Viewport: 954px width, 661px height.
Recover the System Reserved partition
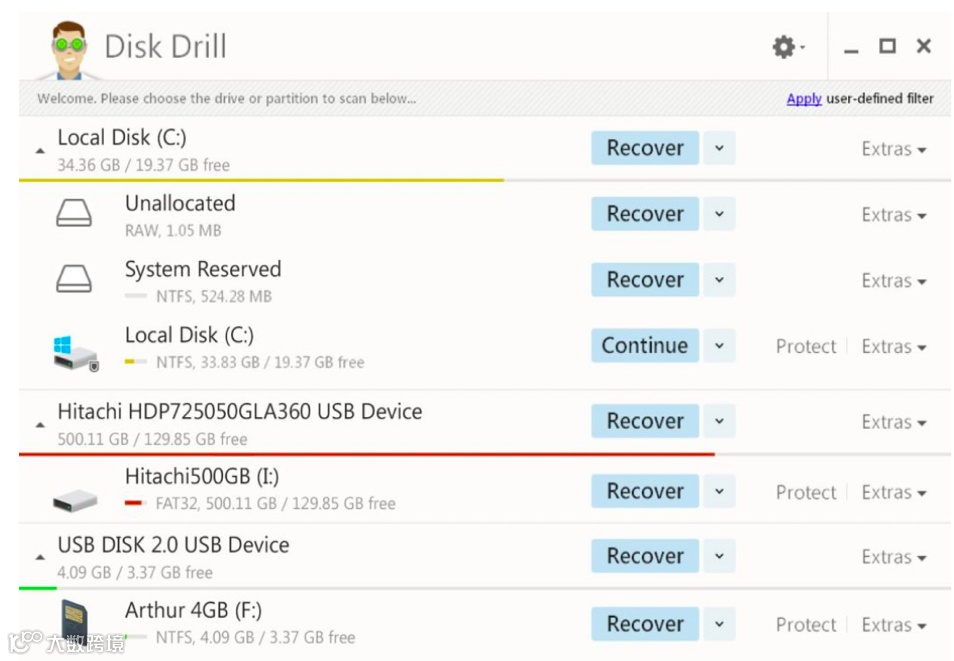(x=645, y=279)
